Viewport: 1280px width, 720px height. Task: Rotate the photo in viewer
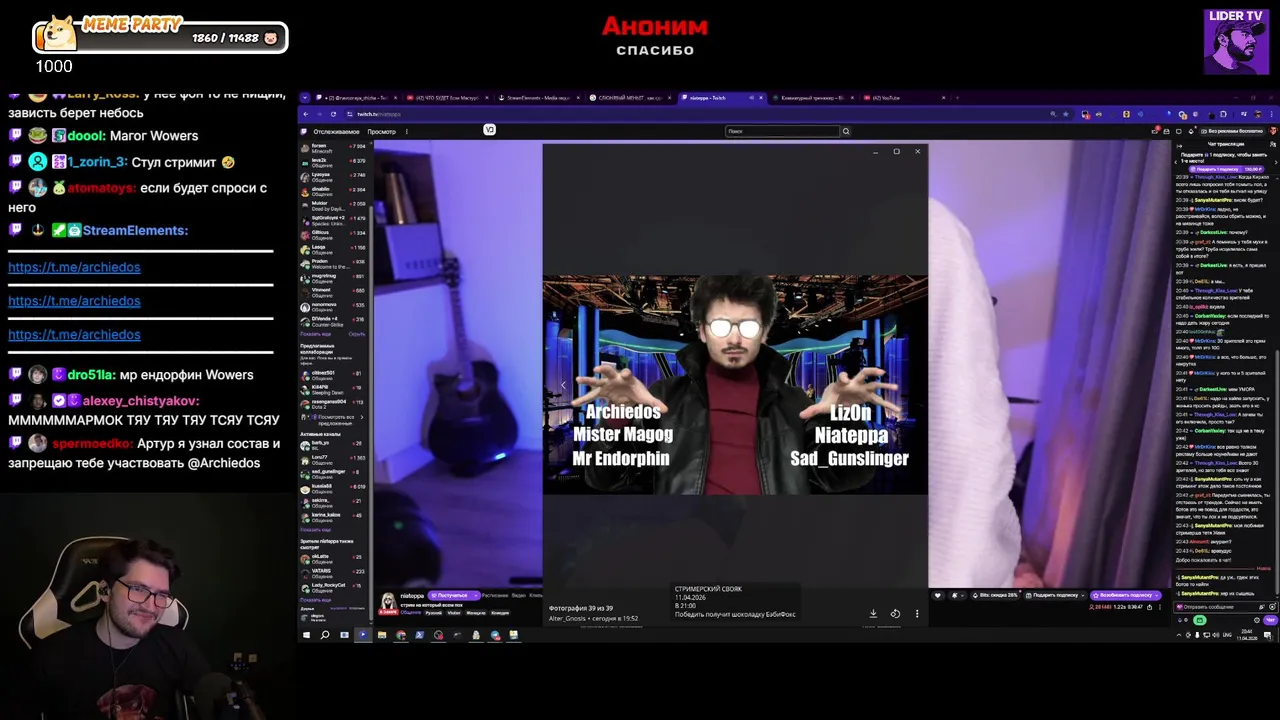(895, 614)
